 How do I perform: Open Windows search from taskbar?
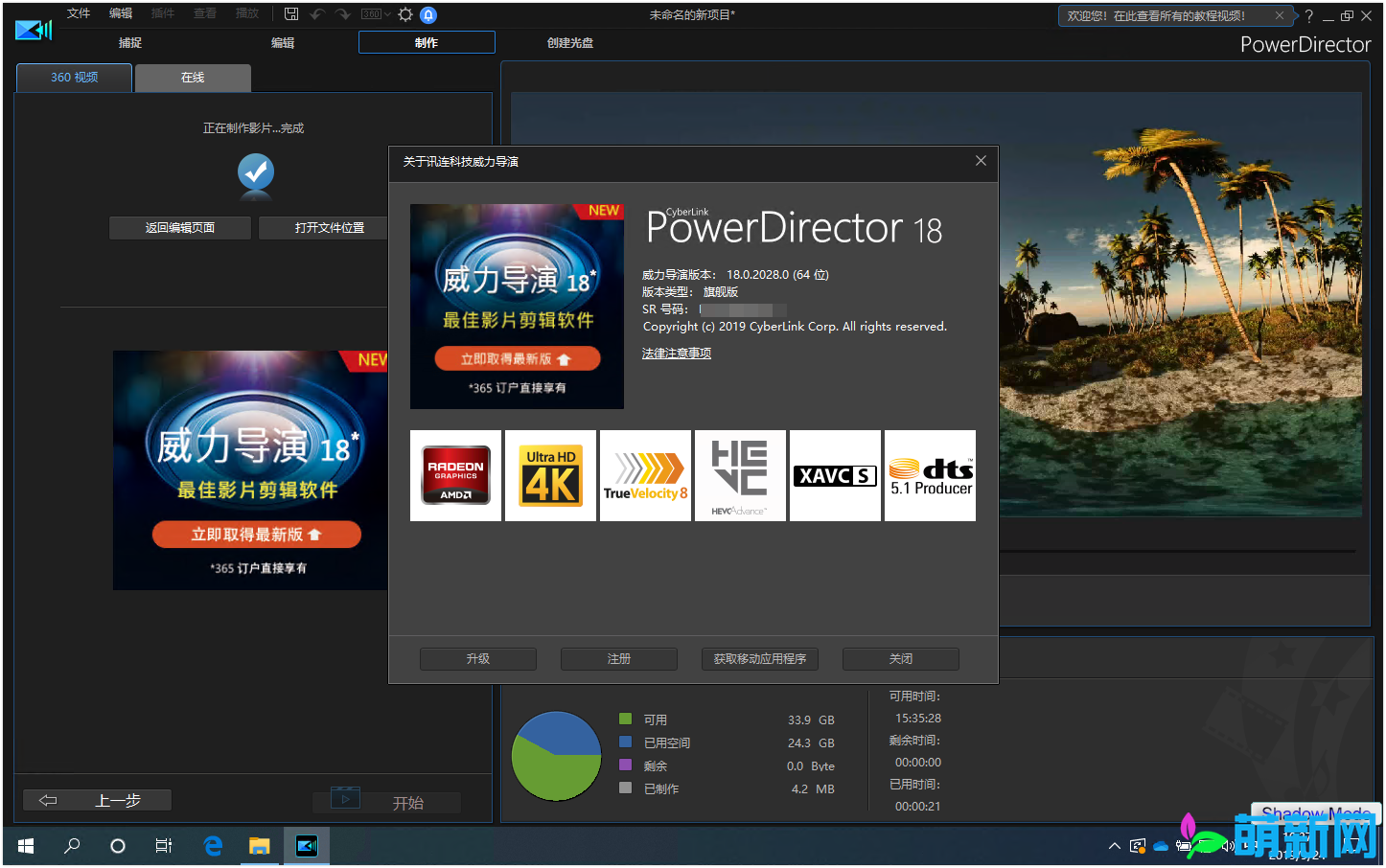tap(72, 846)
